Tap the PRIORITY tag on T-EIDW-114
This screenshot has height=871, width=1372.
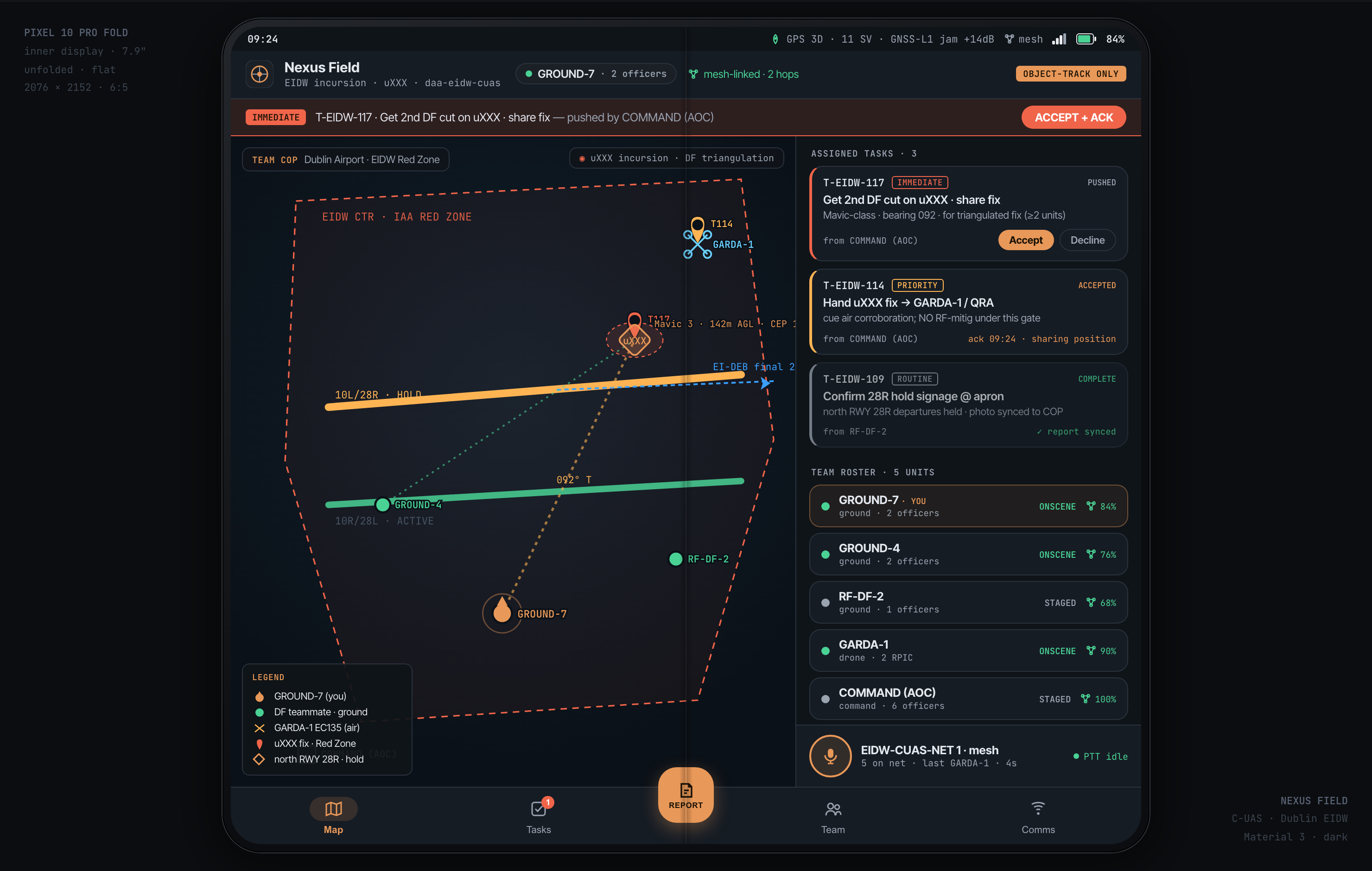click(x=917, y=285)
